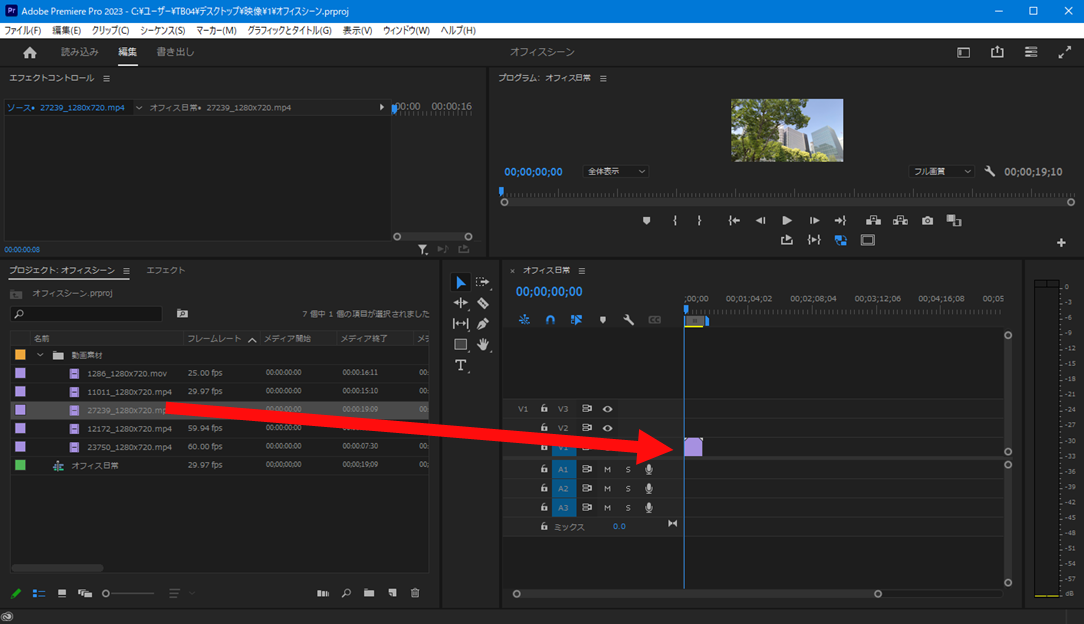Go to In point in program monitor

(734, 220)
